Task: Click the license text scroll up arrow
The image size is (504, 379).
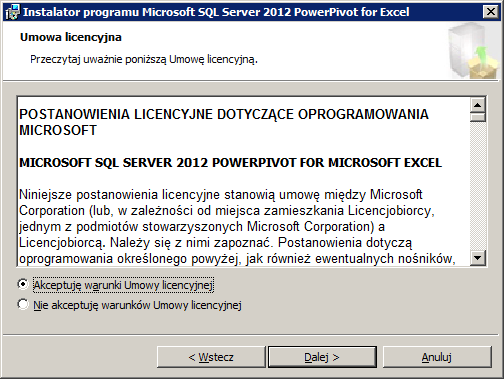Action: [478, 106]
